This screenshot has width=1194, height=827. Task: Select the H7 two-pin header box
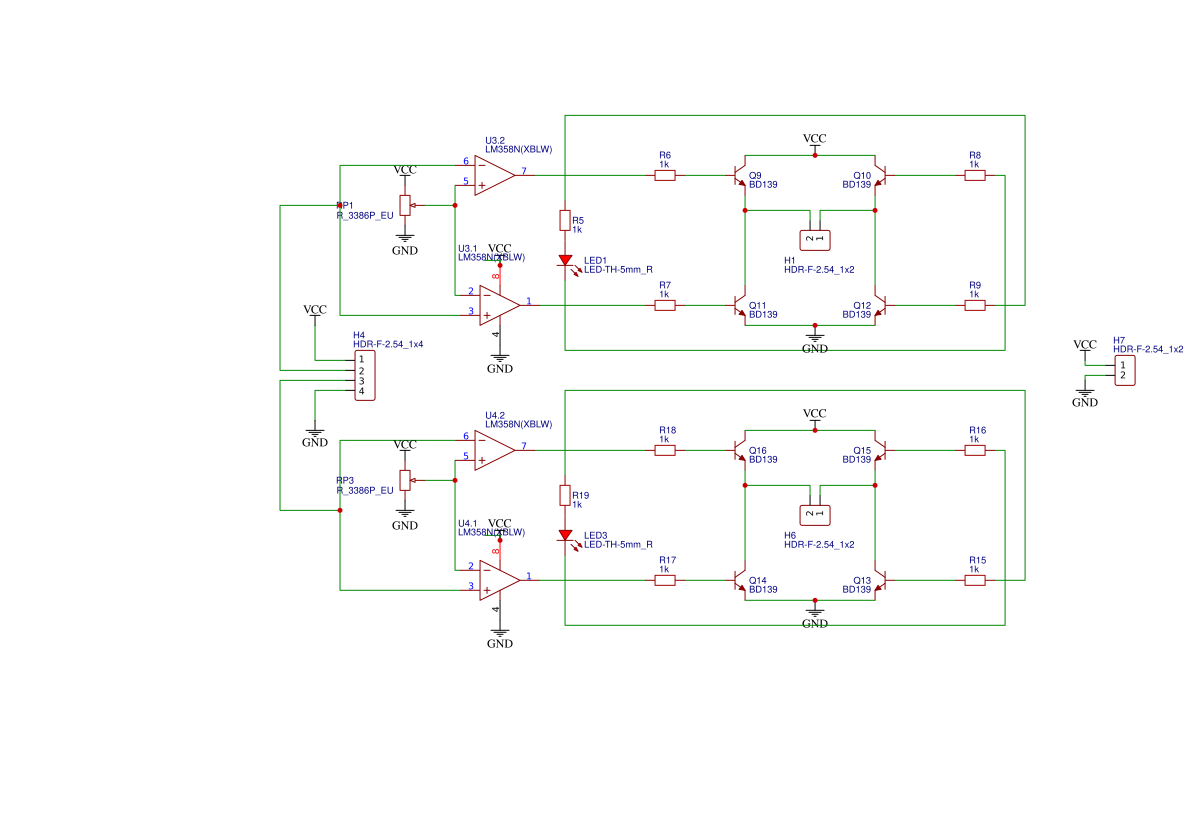(1125, 370)
